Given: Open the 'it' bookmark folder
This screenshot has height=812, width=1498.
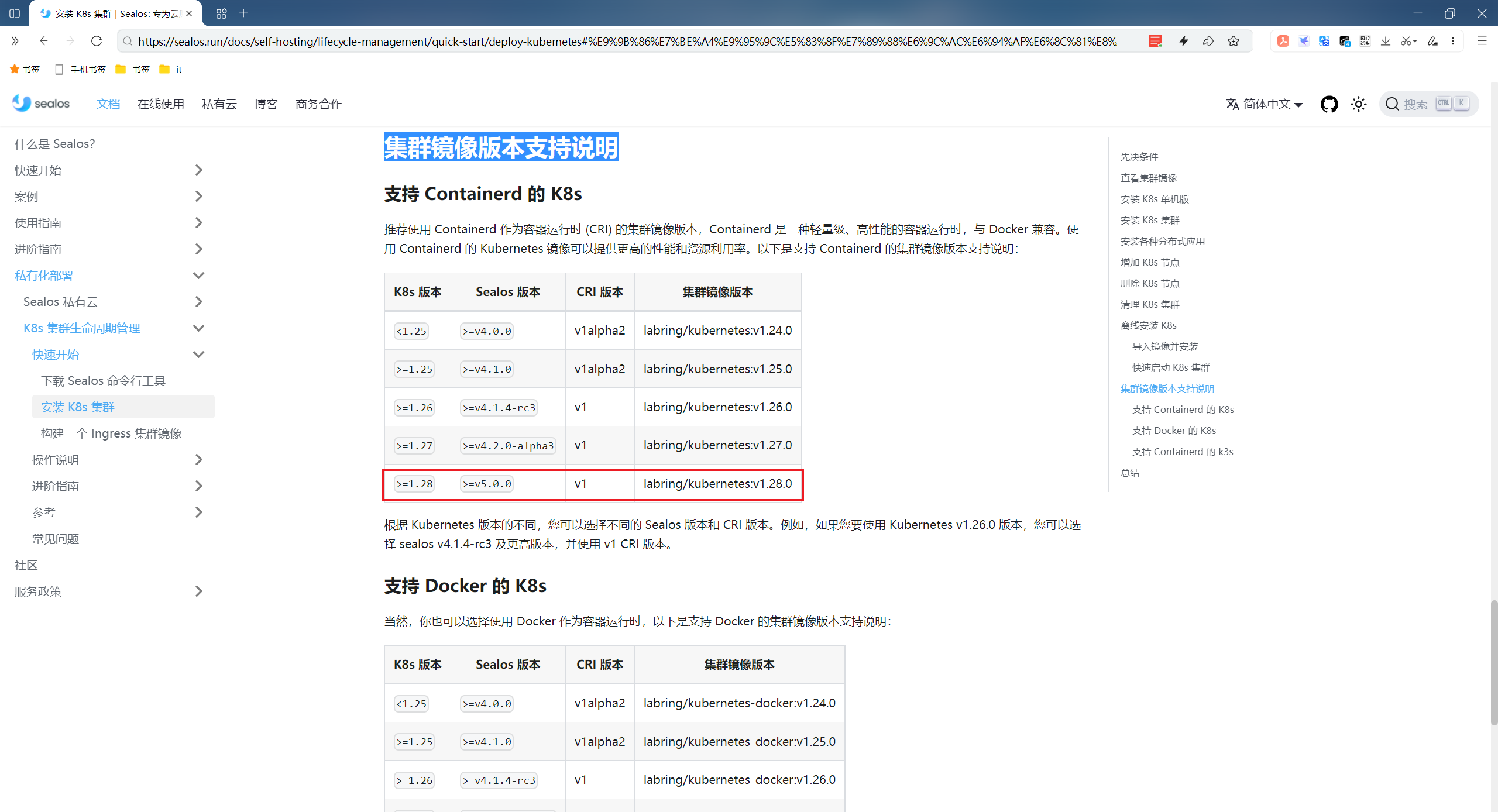Looking at the screenshot, I should click(170, 69).
